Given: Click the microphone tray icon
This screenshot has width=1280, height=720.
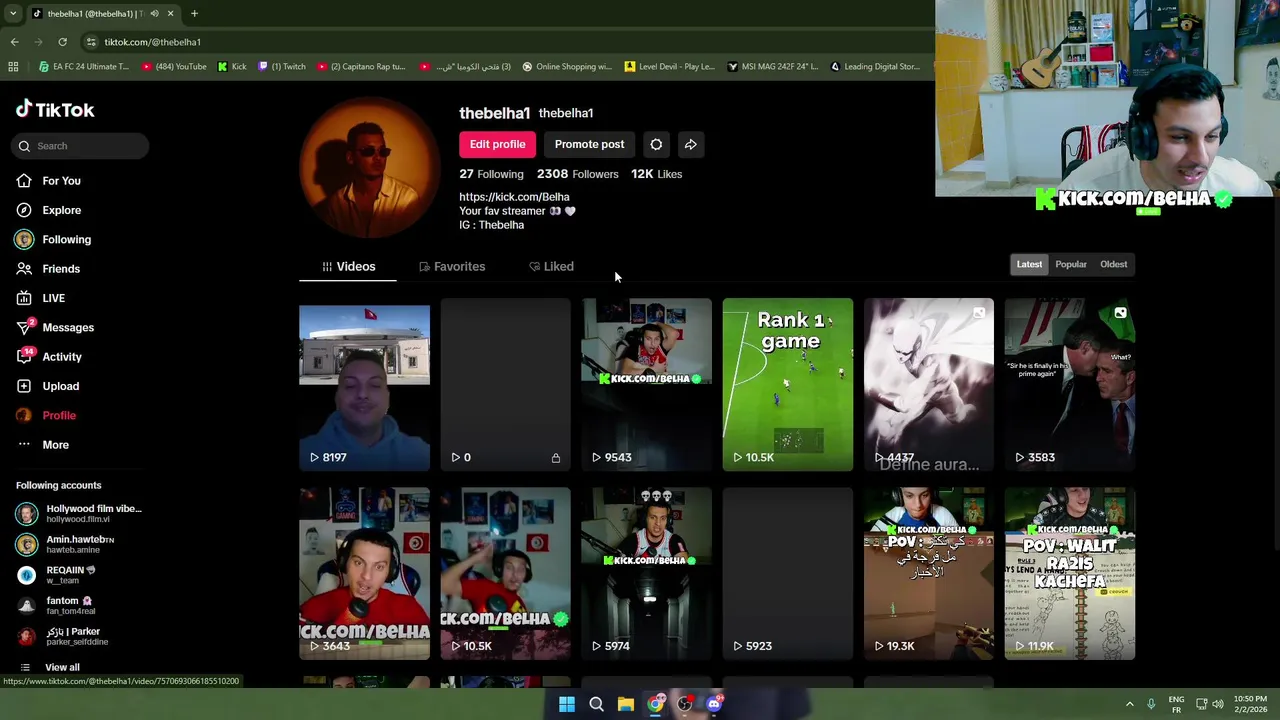Looking at the screenshot, I should [x=1151, y=704].
